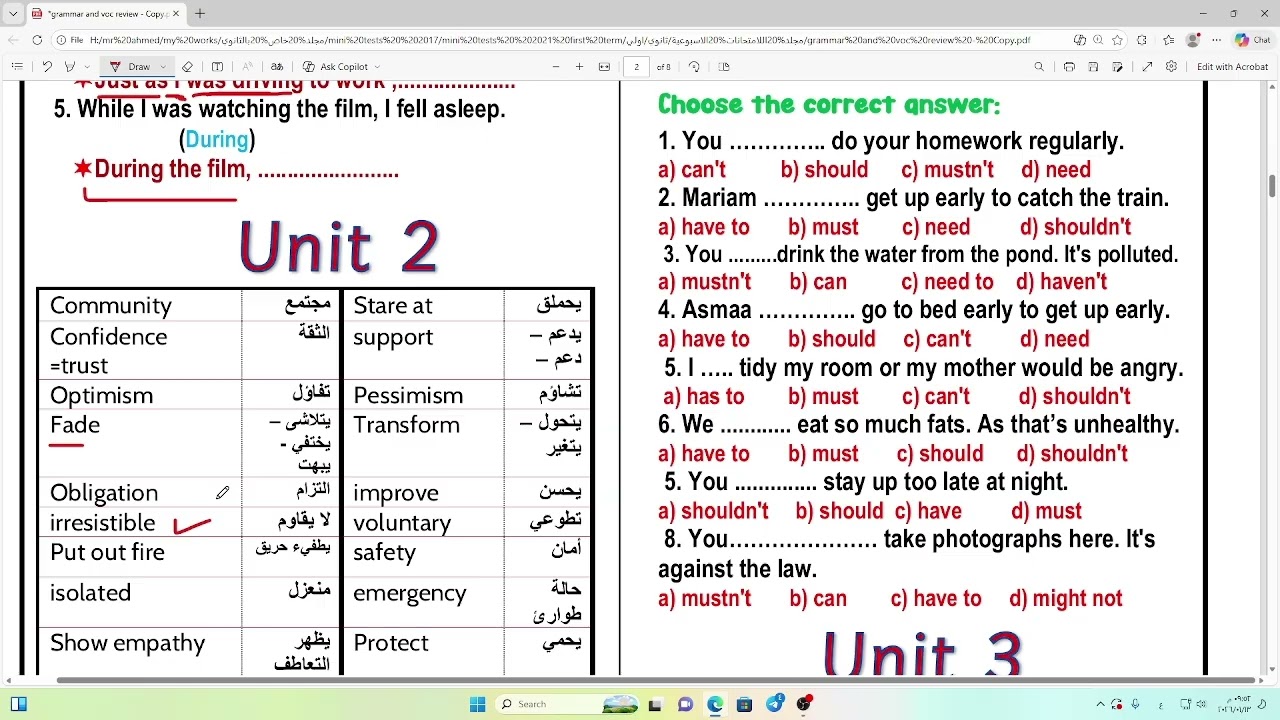Viewport: 1280px width, 720px height.
Task: Show hidden system tray icons
Action: (x=1100, y=704)
